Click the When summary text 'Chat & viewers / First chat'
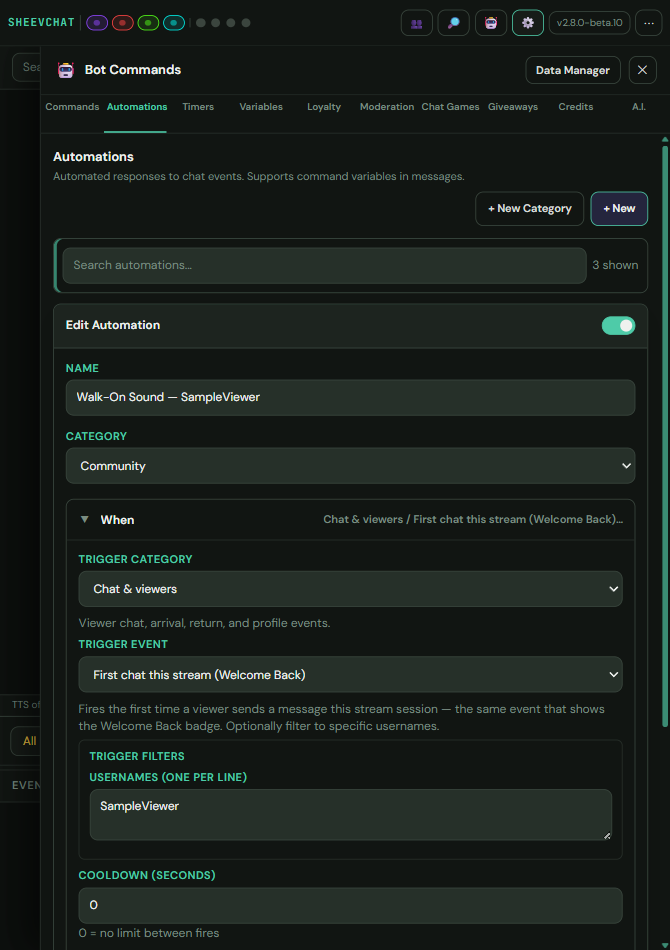This screenshot has width=670, height=950. (473, 520)
